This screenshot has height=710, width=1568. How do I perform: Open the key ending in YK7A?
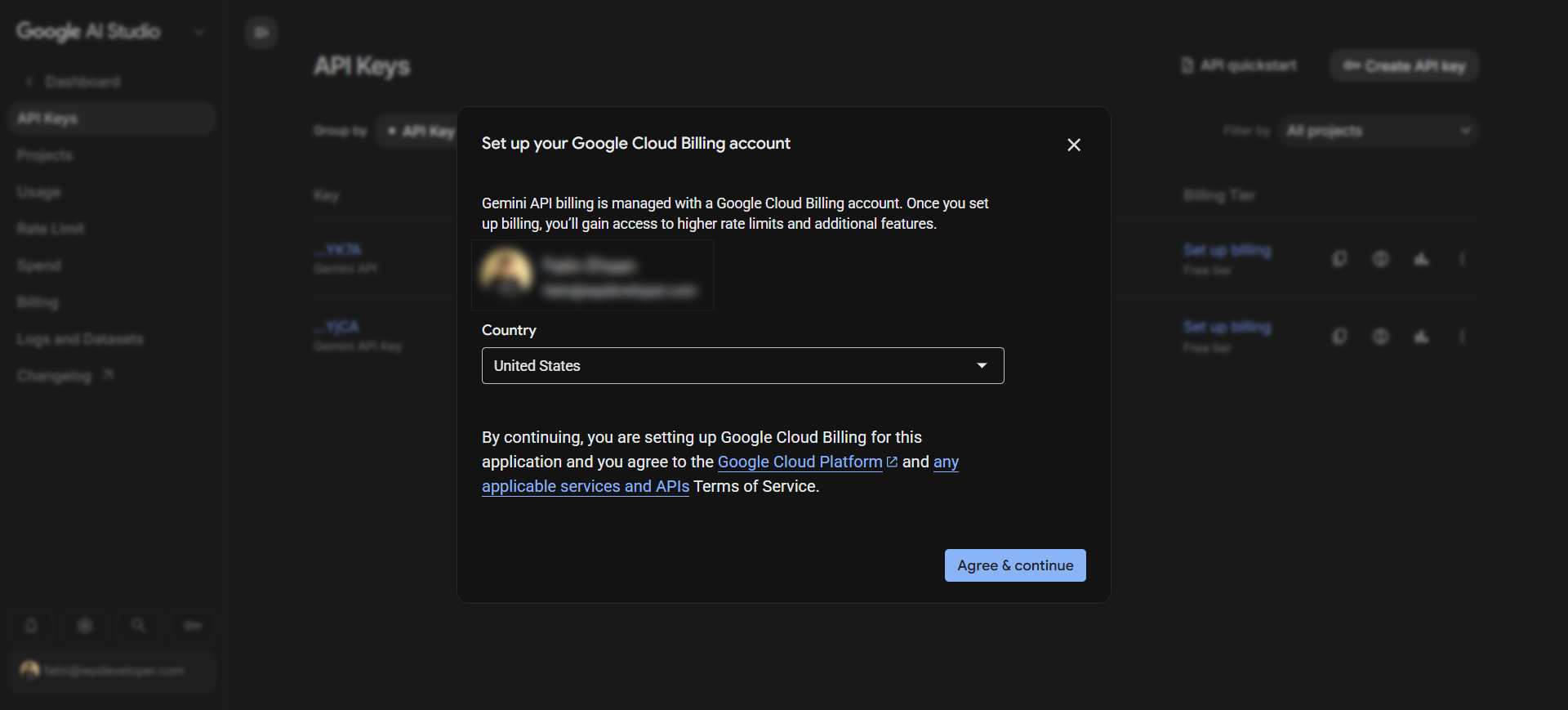[337, 249]
